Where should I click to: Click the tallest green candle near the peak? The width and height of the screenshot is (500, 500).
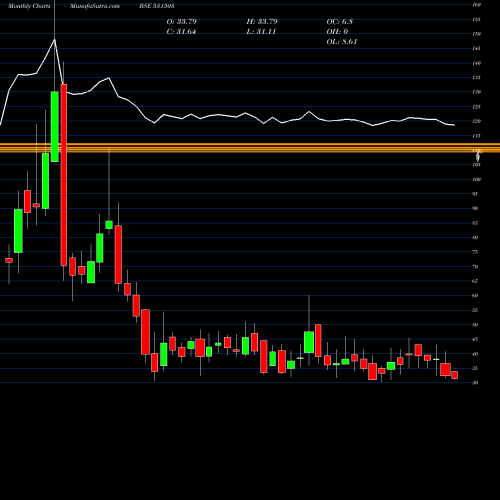[55, 127]
